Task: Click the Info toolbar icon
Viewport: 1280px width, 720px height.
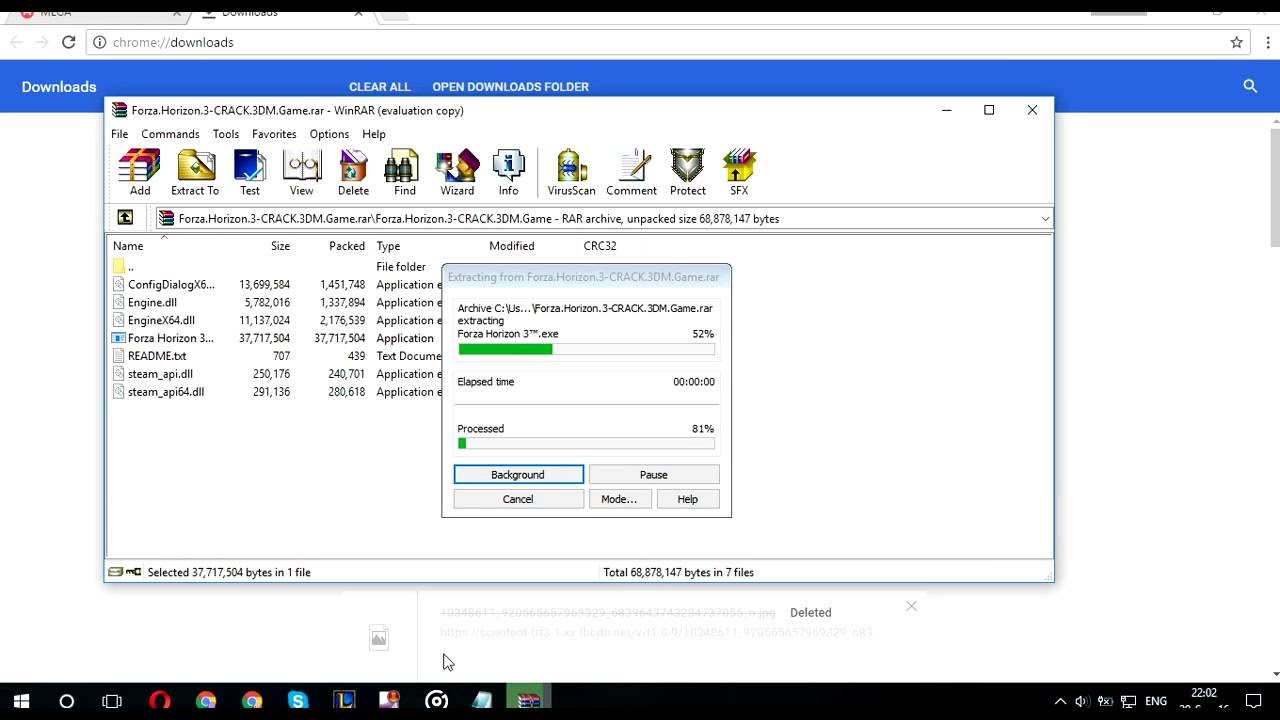Action: 509,172
